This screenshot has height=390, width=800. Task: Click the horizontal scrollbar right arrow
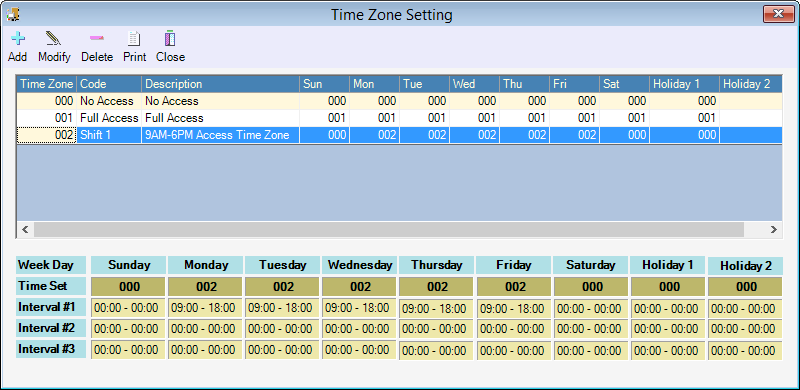pyautogui.click(x=774, y=230)
